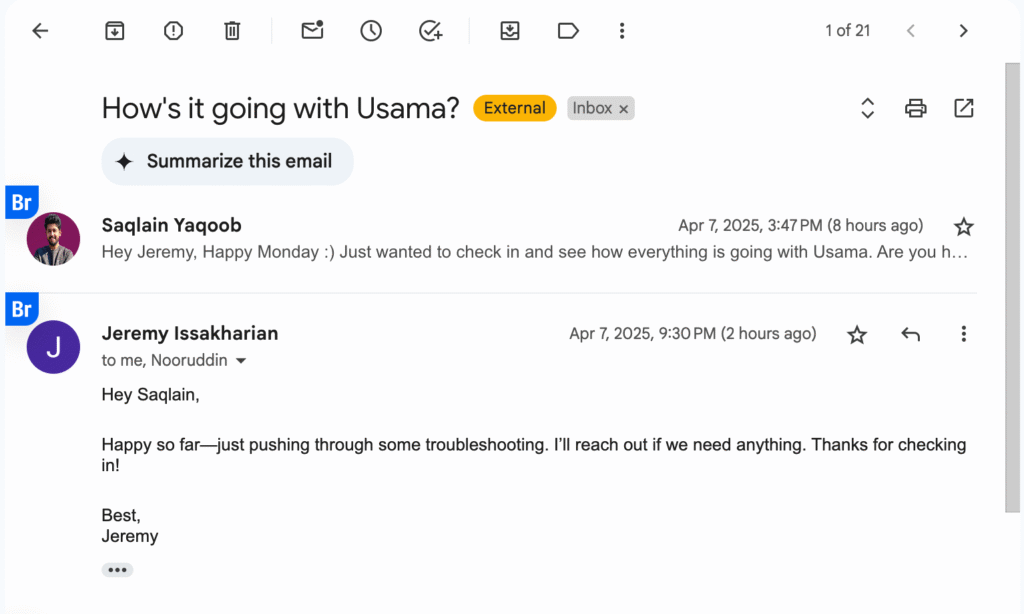
Task: Add this email to Tasks
Action: (x=430, y=31)
